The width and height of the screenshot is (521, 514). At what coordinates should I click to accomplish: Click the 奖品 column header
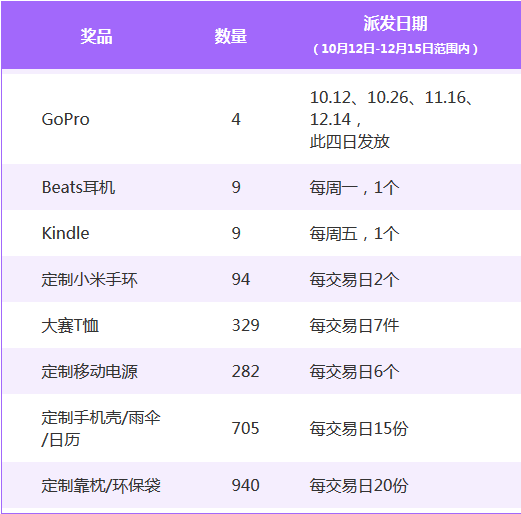pos(96,36)
